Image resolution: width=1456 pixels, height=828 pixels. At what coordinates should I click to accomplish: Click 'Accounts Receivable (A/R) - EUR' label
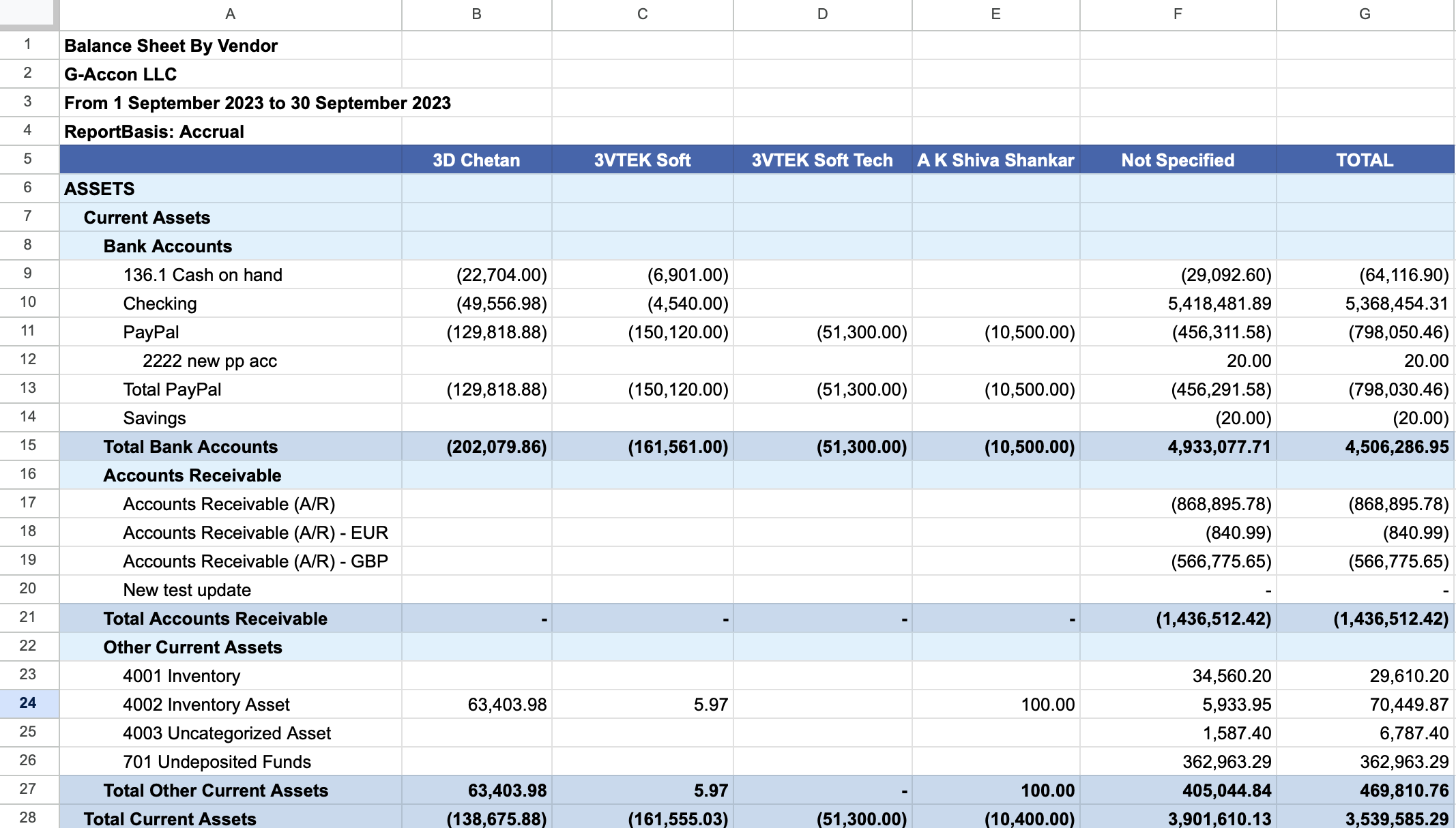[255, 533]
